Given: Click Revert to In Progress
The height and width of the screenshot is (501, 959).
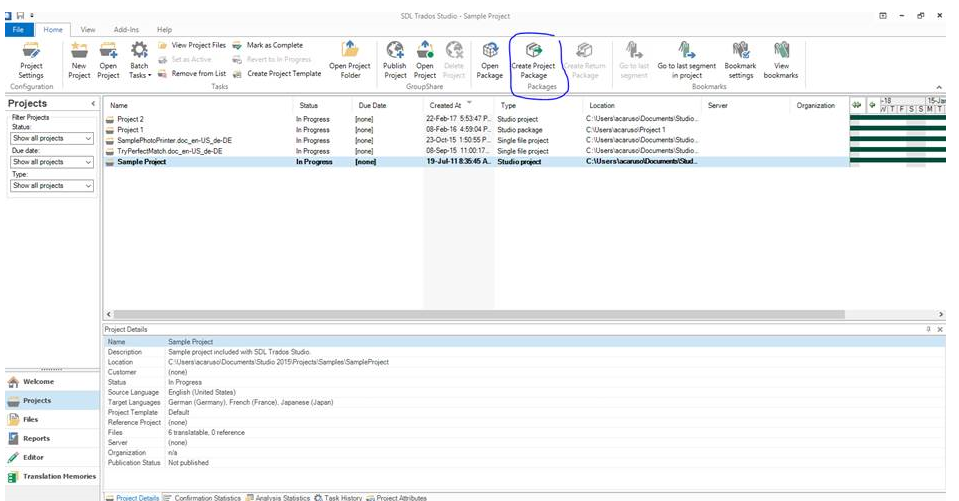Looking at the screenshot, I should click(x=272, y=59).
